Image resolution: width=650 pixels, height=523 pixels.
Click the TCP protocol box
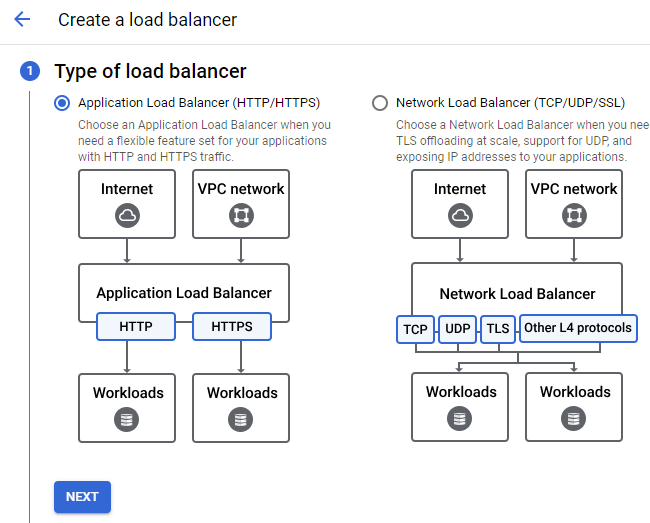pos(415,329)
